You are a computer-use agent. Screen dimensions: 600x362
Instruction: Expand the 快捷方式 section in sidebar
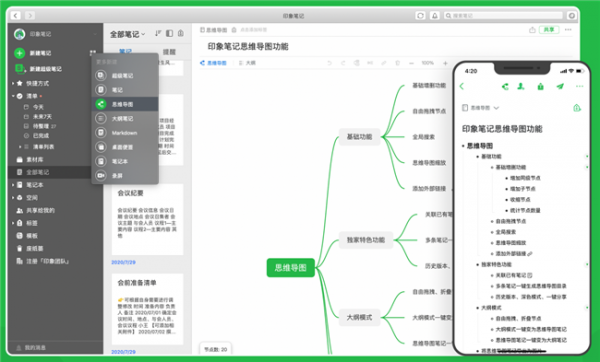coord(13,83)
